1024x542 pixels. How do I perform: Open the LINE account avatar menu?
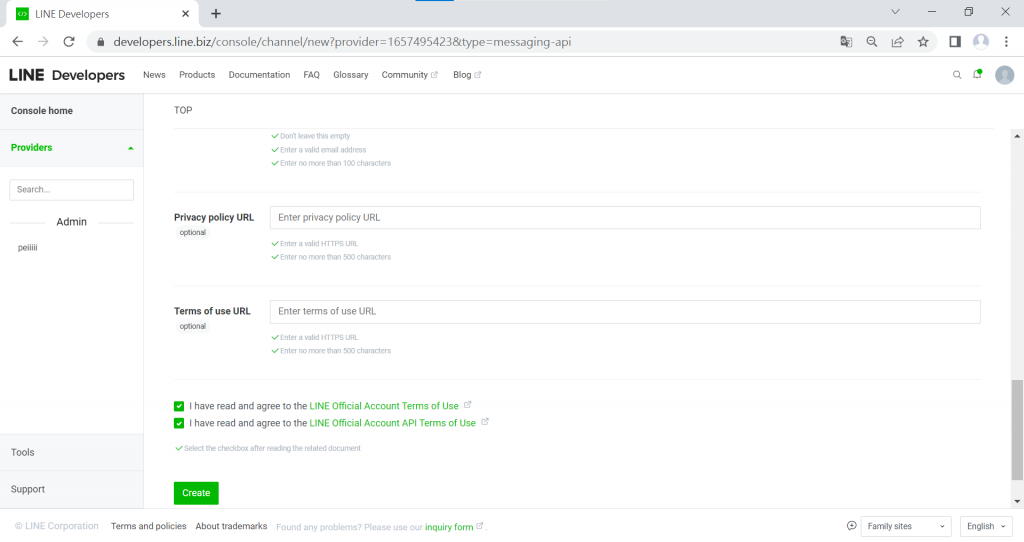click(1004, 75)
